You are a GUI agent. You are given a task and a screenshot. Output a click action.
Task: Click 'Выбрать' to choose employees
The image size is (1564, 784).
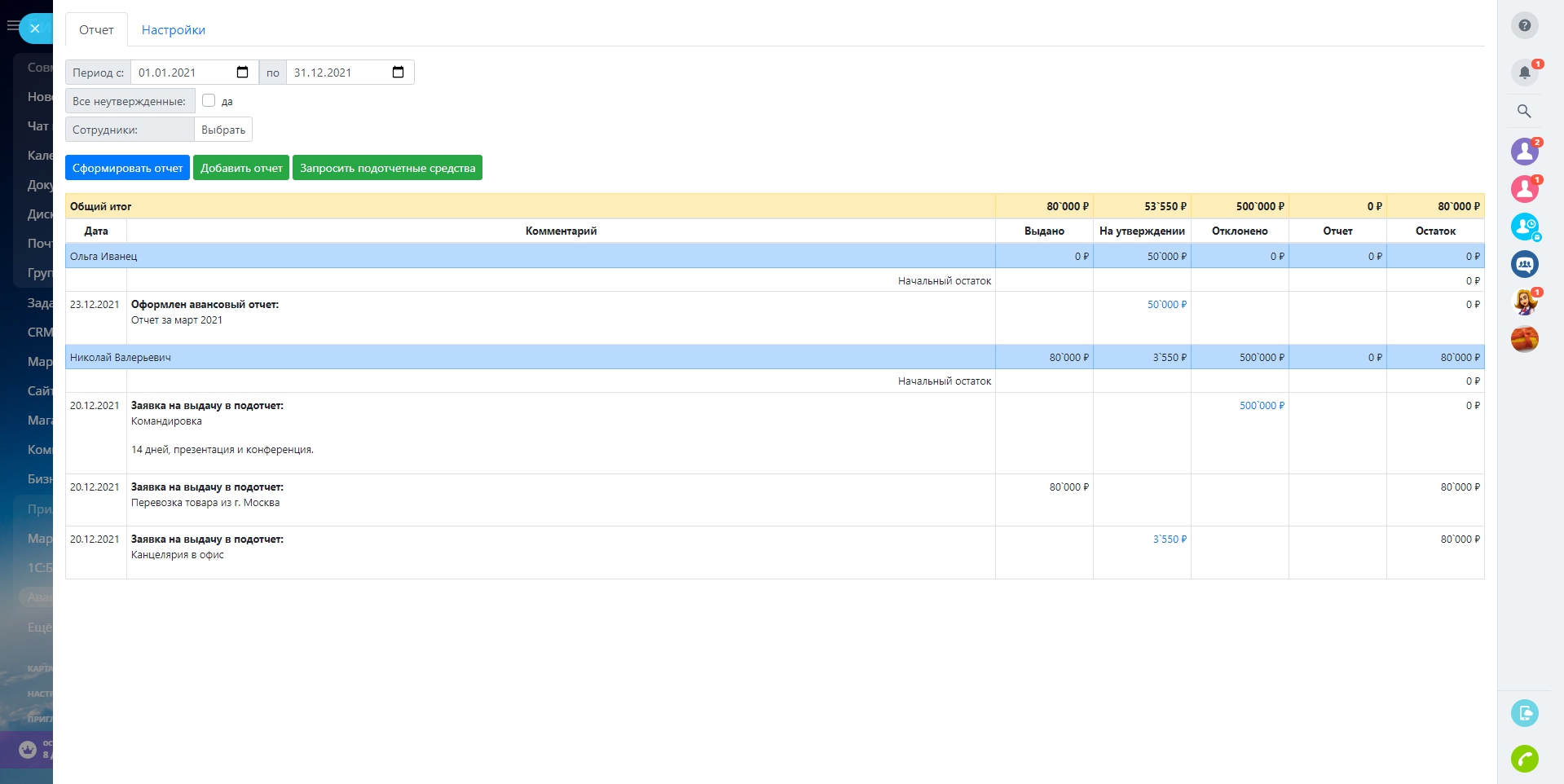pyautogui.click(x=223, y=130)
